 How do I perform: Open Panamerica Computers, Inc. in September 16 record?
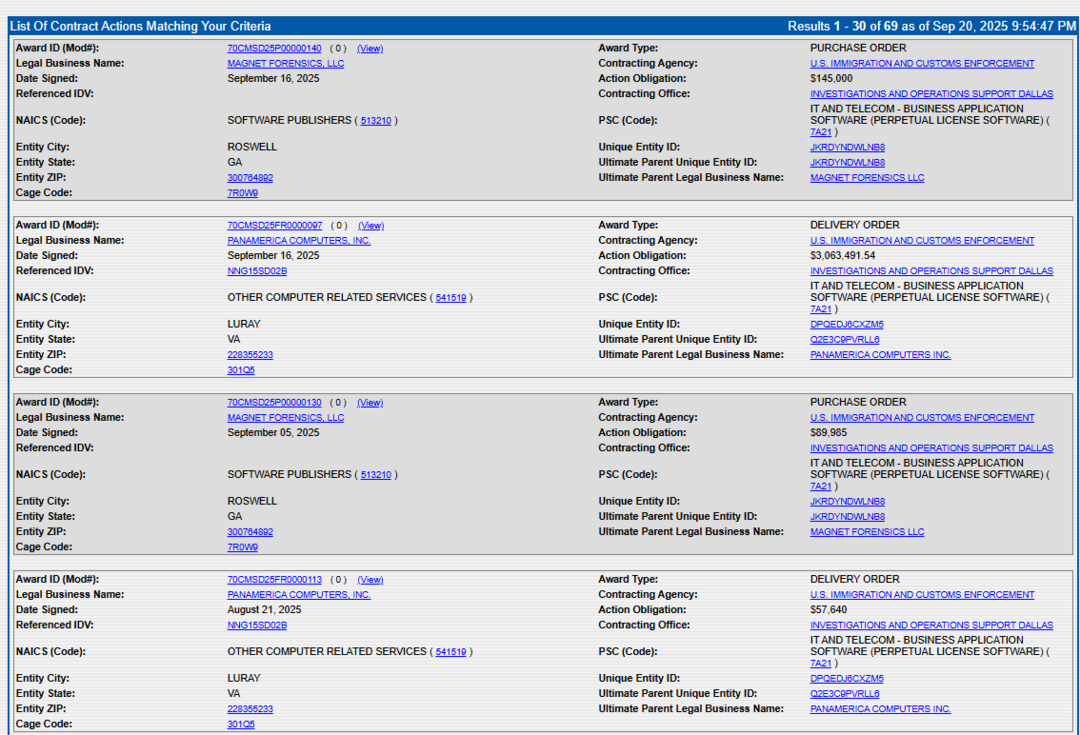(x=299, y=240)
